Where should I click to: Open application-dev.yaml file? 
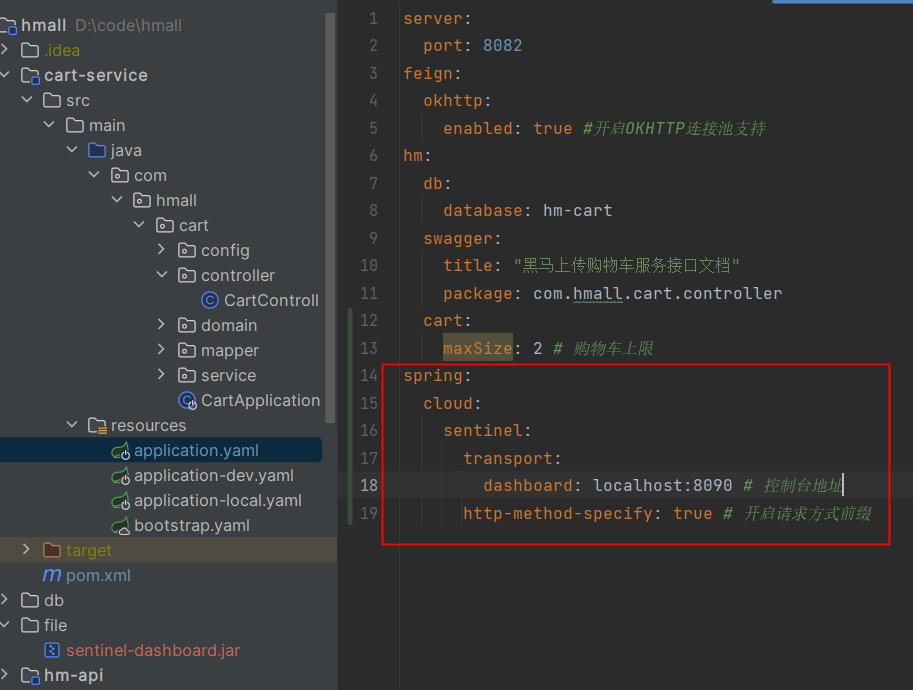click(213, 476)
